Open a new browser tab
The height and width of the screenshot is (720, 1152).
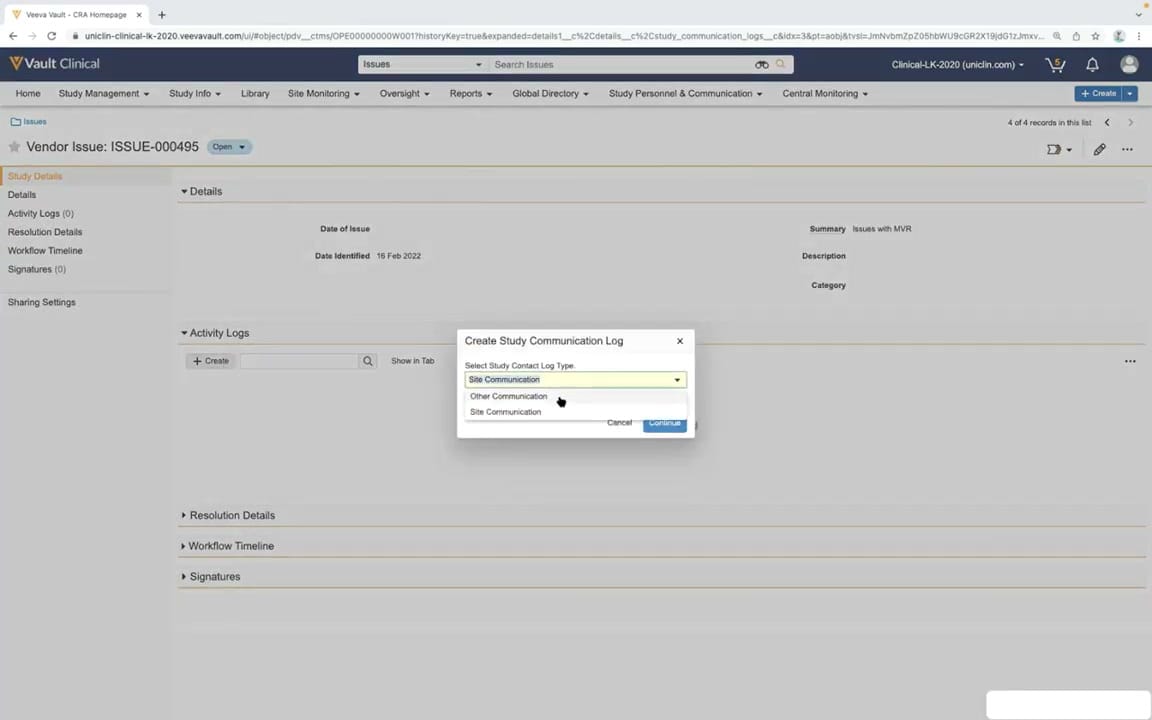point(162,15)
